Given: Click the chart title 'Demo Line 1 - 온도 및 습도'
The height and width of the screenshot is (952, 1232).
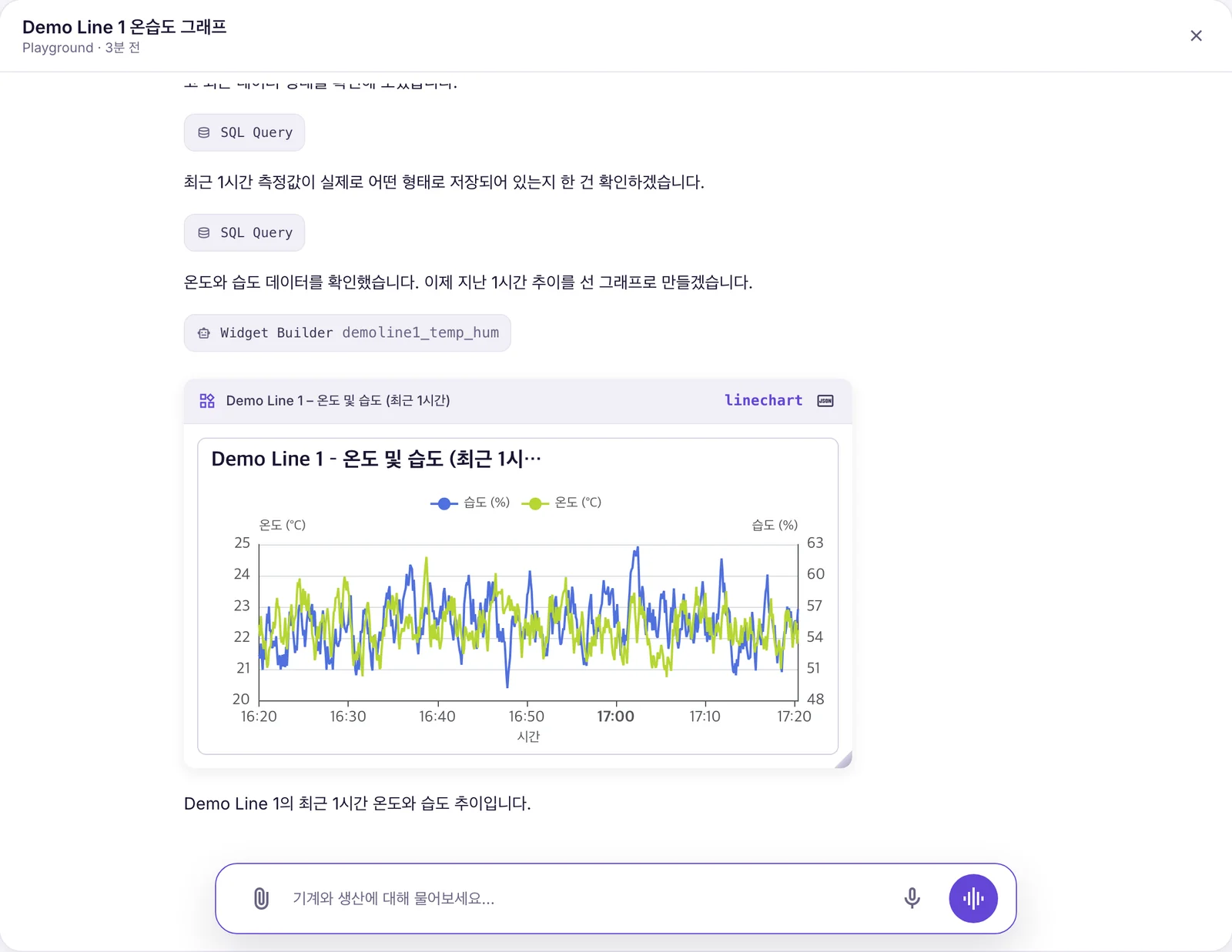Looking at the screenshot, I should coord(377,459).
